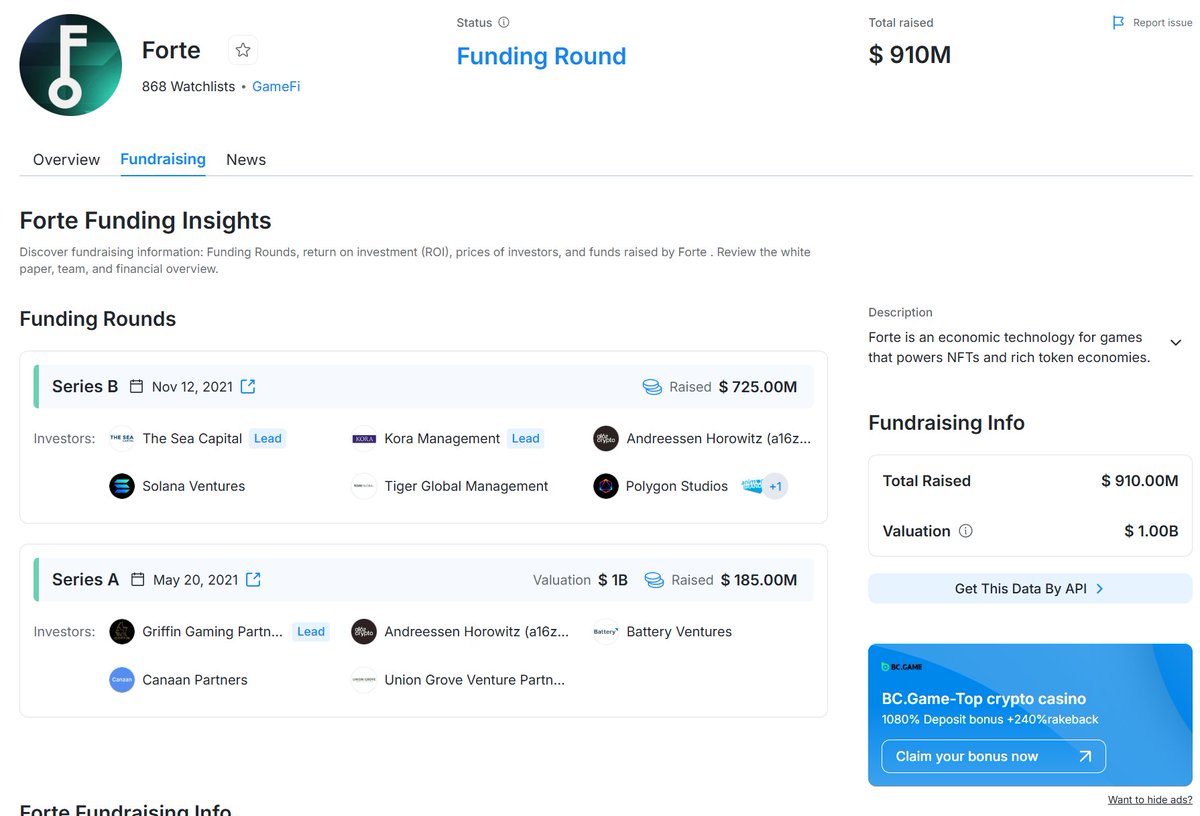The height and width of the screenshot is (816, 1200).
Task: Click Tiger Global Management logo
Action: coord(364,486)
